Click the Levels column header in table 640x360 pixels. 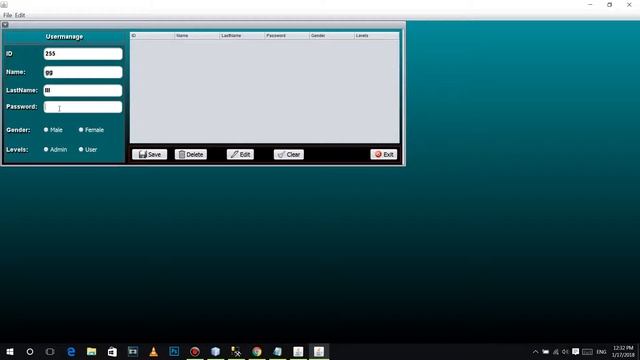click(x=377, y=36)
